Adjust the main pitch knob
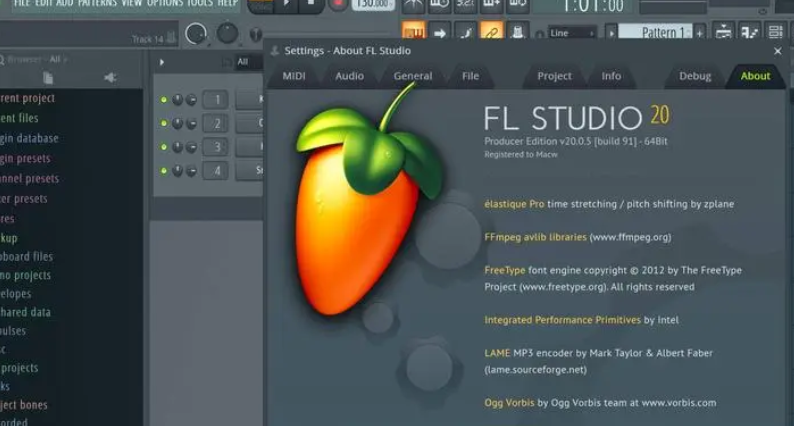 pos(227,34)
